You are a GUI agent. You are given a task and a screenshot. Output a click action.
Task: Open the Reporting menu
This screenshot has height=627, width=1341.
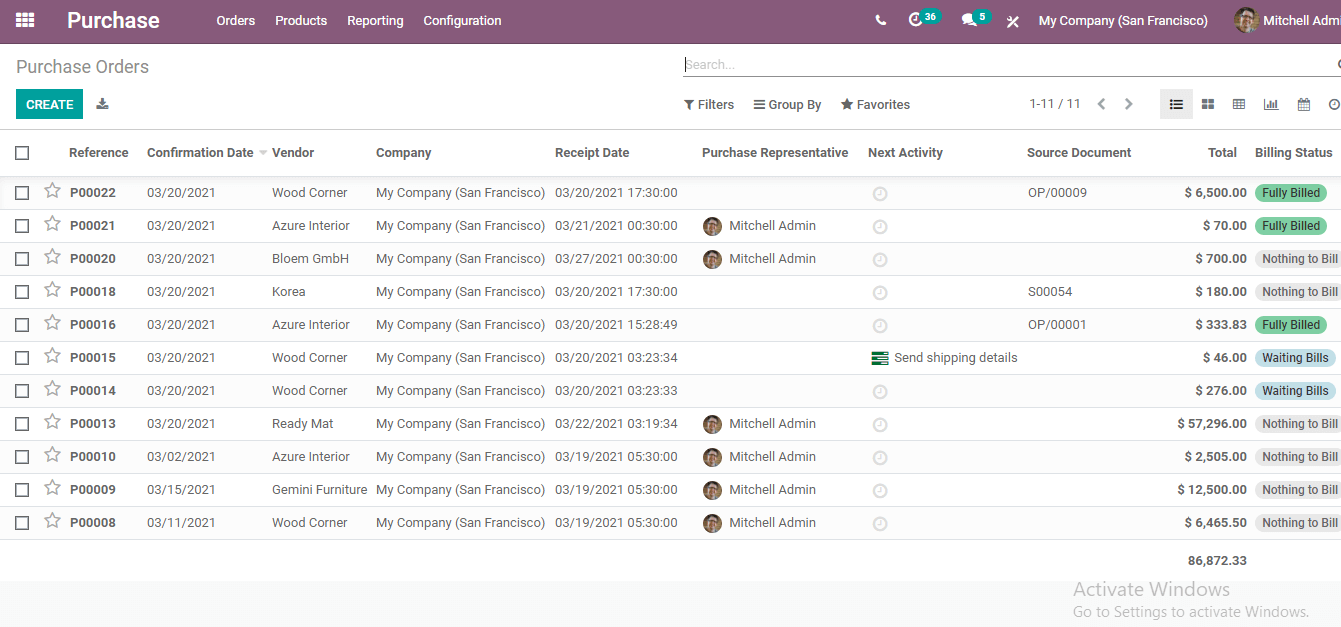(x=375, y=20)
